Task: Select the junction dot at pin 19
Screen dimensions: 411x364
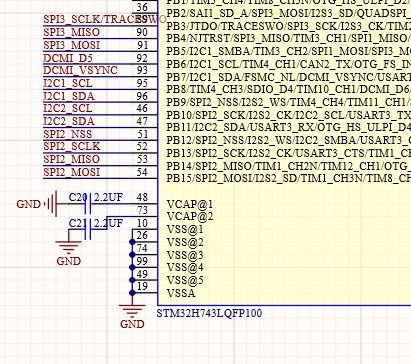Action: click(132, 293)
